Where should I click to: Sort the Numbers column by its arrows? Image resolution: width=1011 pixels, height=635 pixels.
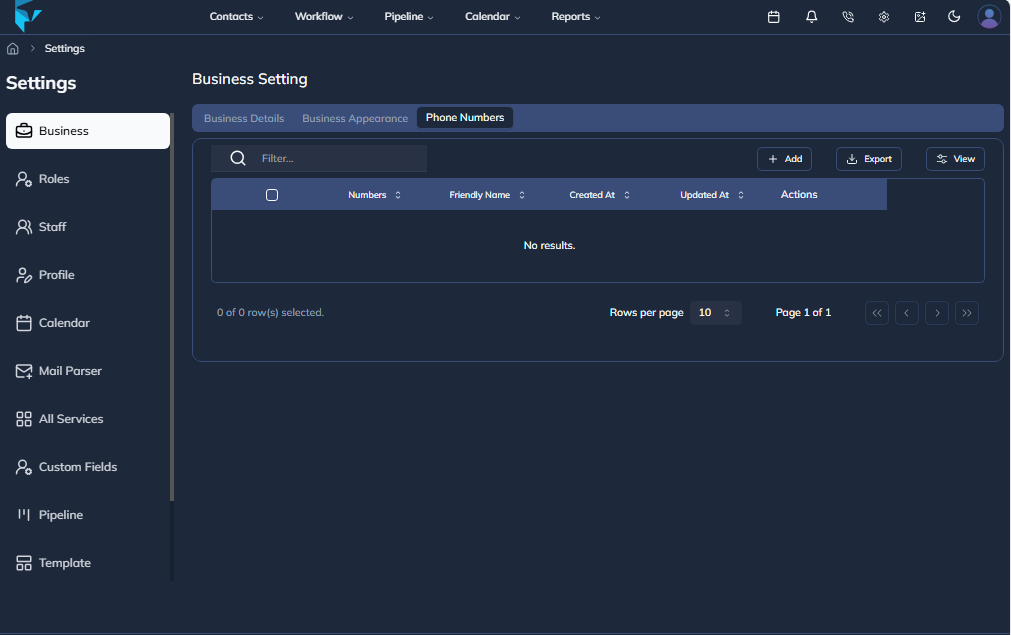coord(396,194)
